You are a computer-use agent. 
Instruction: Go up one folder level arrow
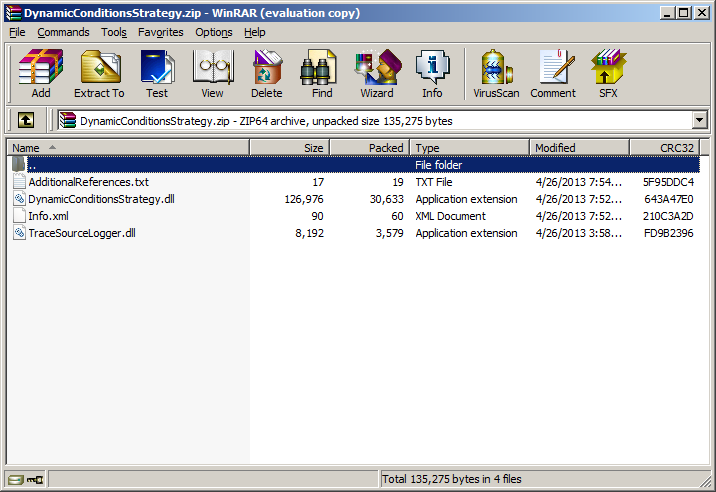coord(26,121)
